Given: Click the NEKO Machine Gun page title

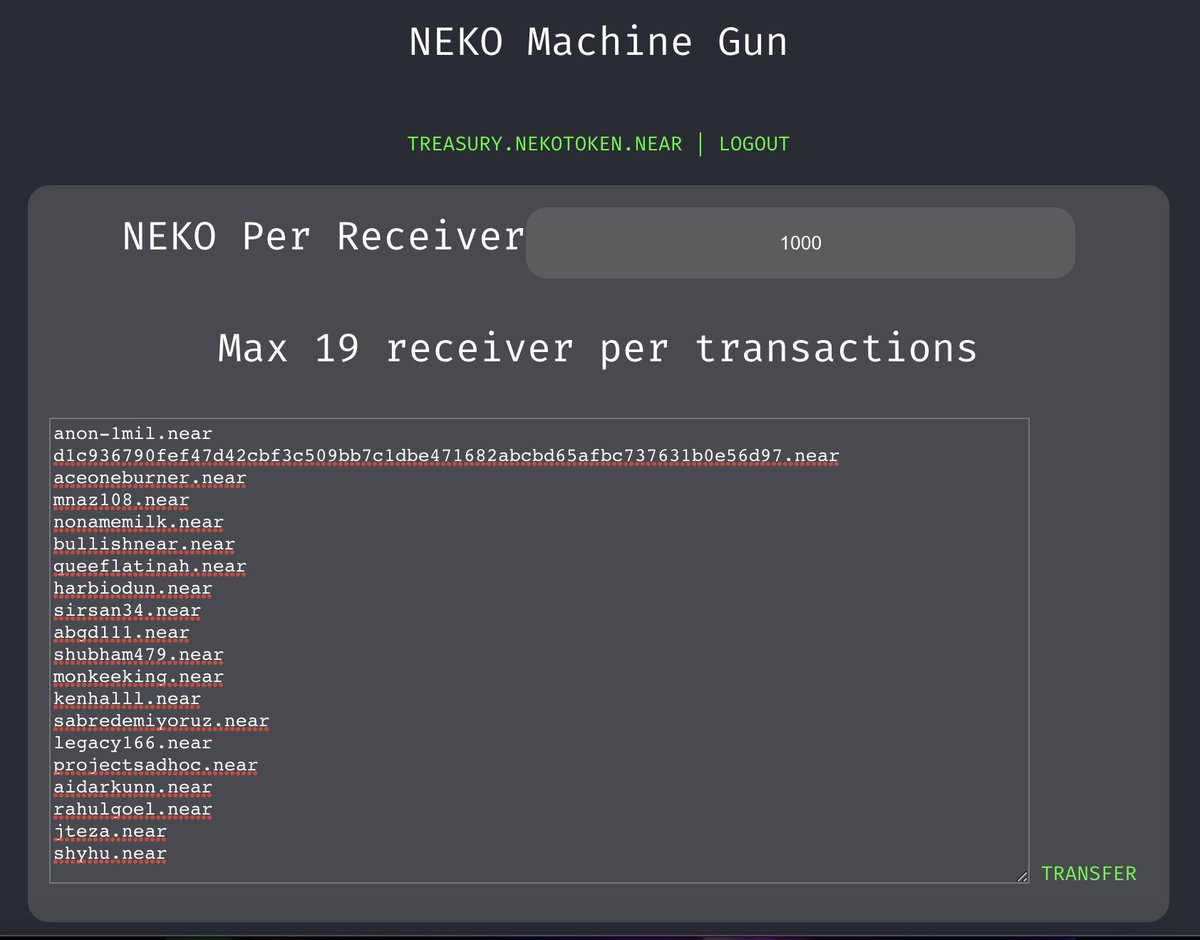Looking at the screenshot, I should click(598, 42).
